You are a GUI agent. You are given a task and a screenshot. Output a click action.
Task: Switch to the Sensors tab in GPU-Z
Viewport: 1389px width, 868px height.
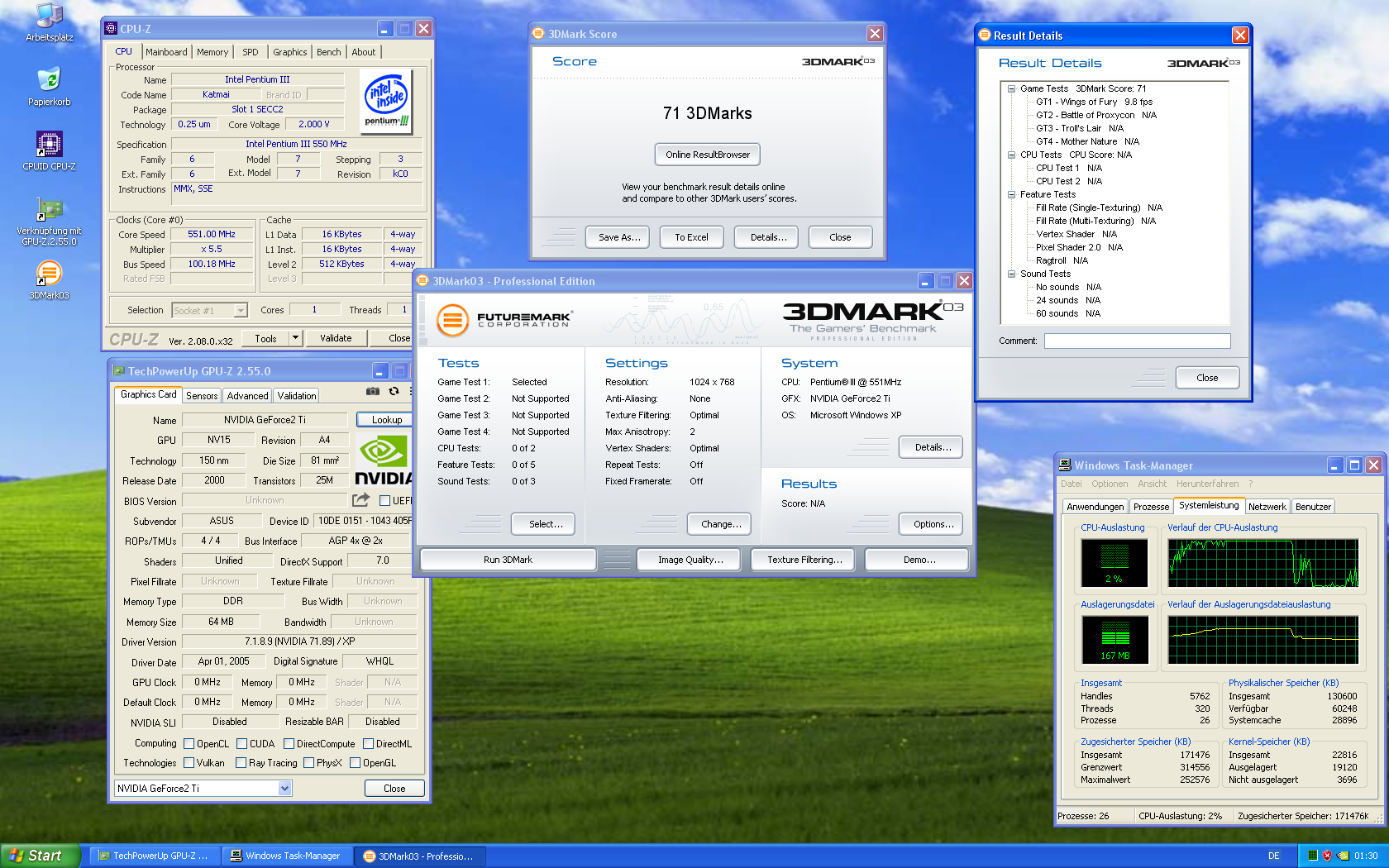202,396
